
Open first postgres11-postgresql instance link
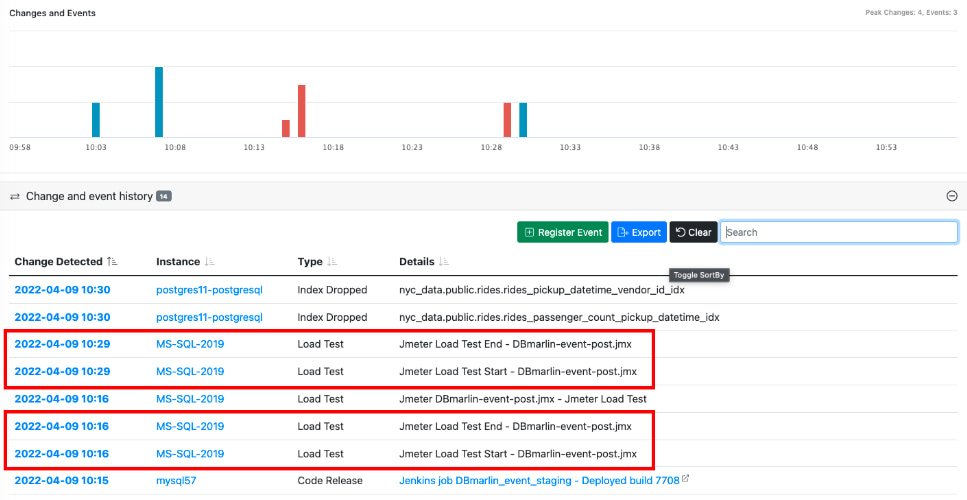(209, 290)
